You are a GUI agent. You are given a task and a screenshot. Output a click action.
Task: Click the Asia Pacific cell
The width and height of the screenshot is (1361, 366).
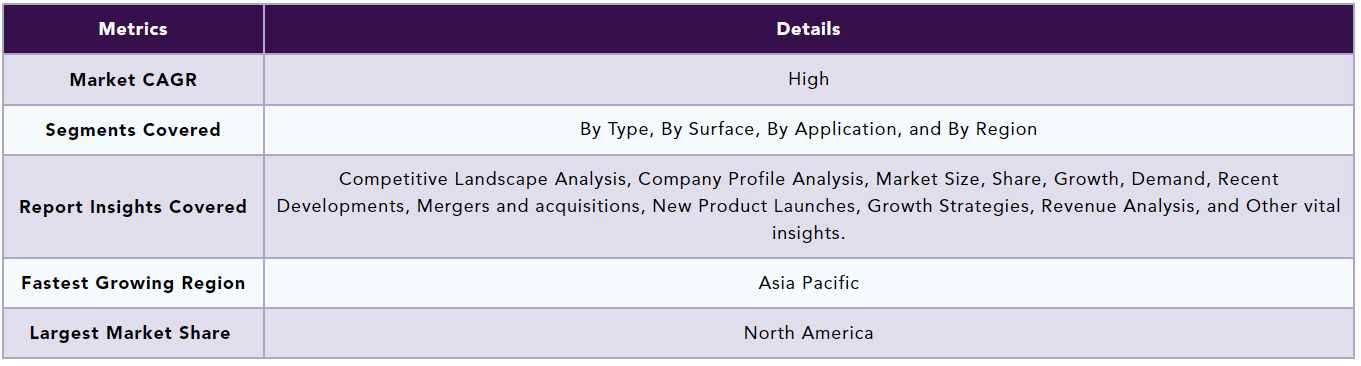809,283
